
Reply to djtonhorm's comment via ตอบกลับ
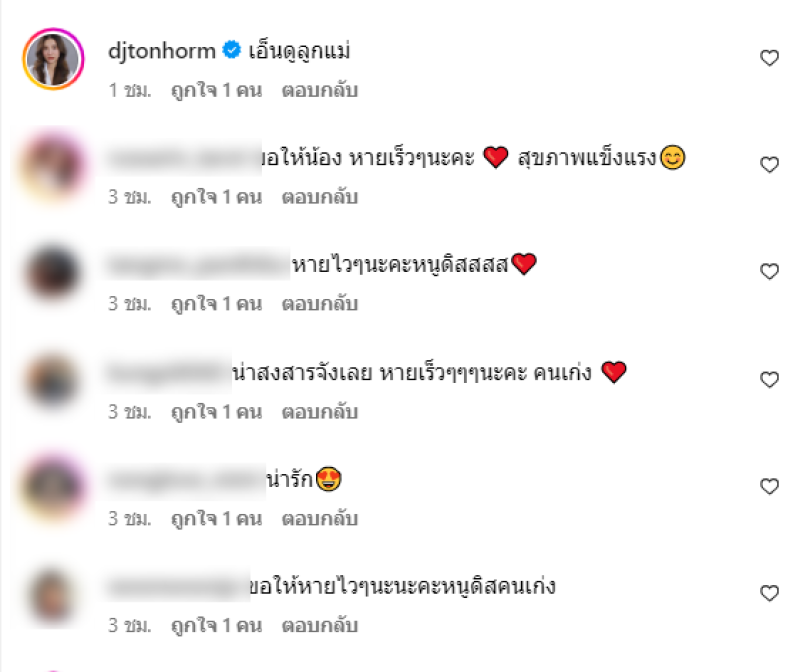pos(319,90)
